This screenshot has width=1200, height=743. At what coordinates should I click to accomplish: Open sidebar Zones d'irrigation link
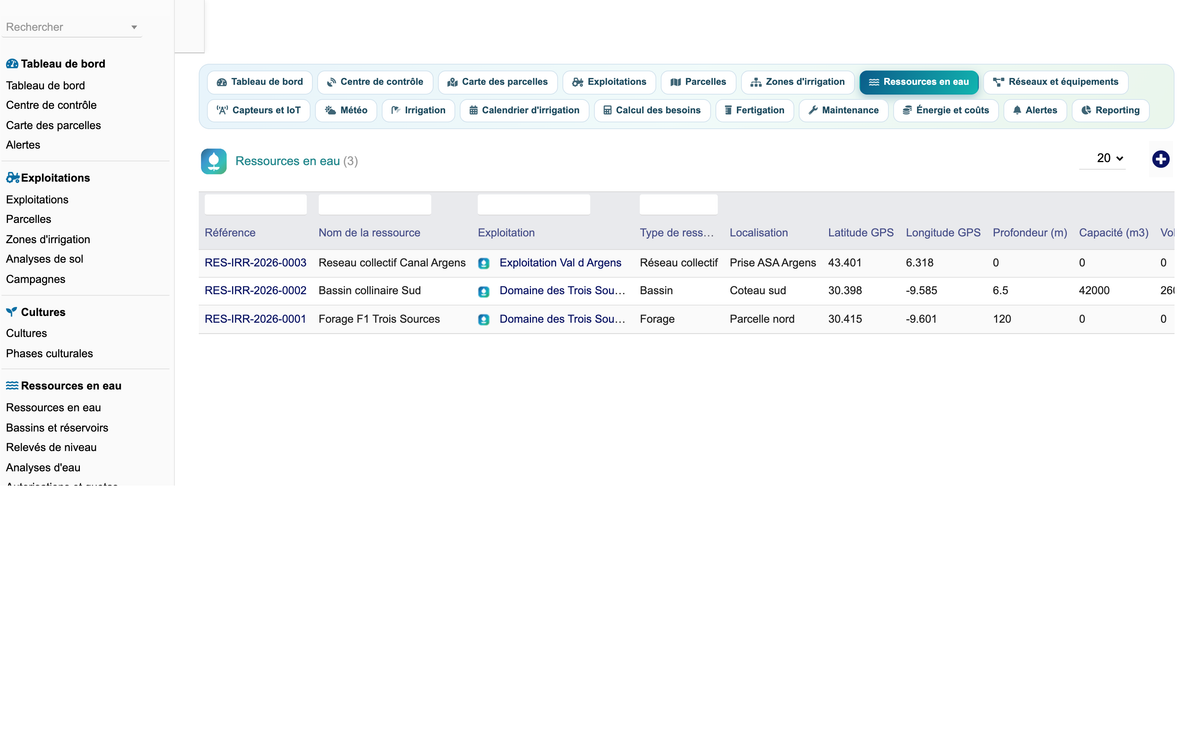(x=48, y=239)
